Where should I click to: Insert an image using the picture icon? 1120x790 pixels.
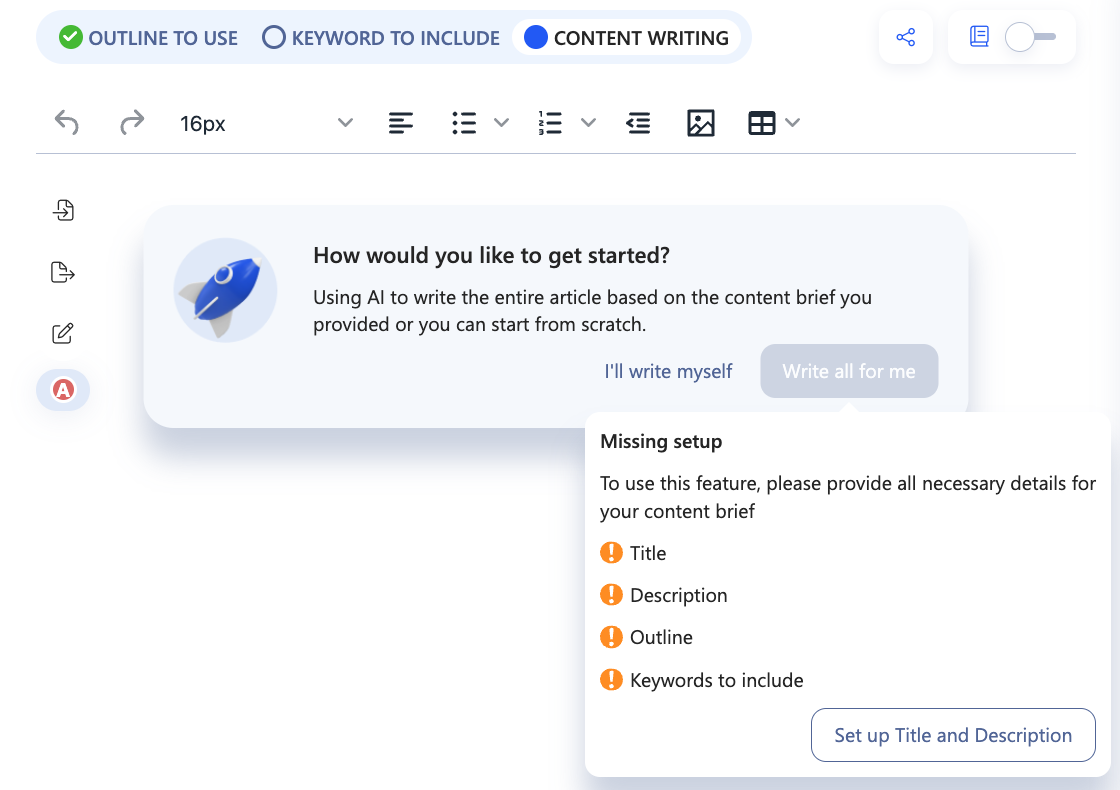tap(701, 123)
